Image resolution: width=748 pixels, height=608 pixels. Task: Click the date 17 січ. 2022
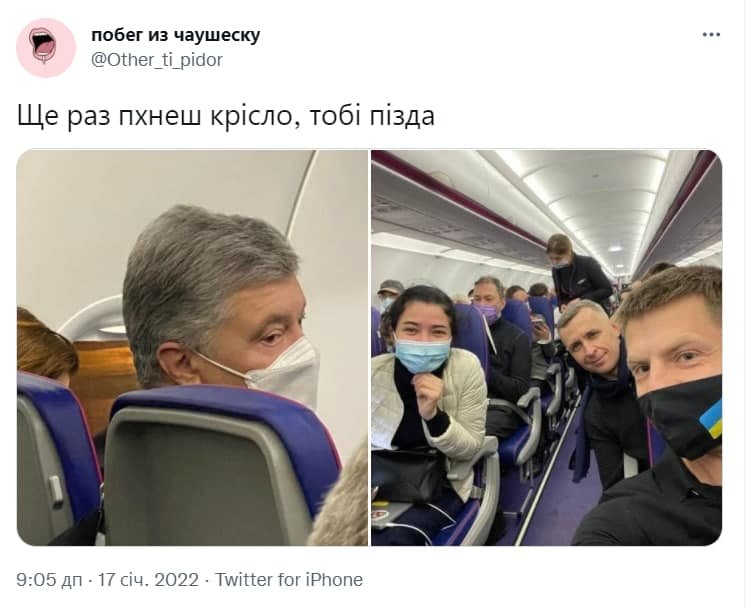[148, 580]
